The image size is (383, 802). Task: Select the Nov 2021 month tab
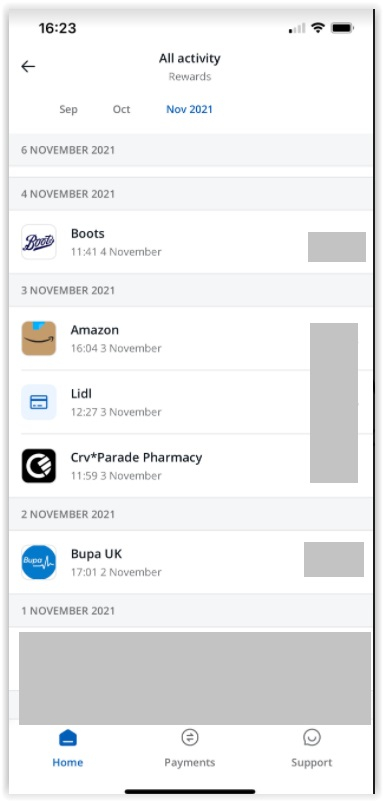tap(189, 109)
